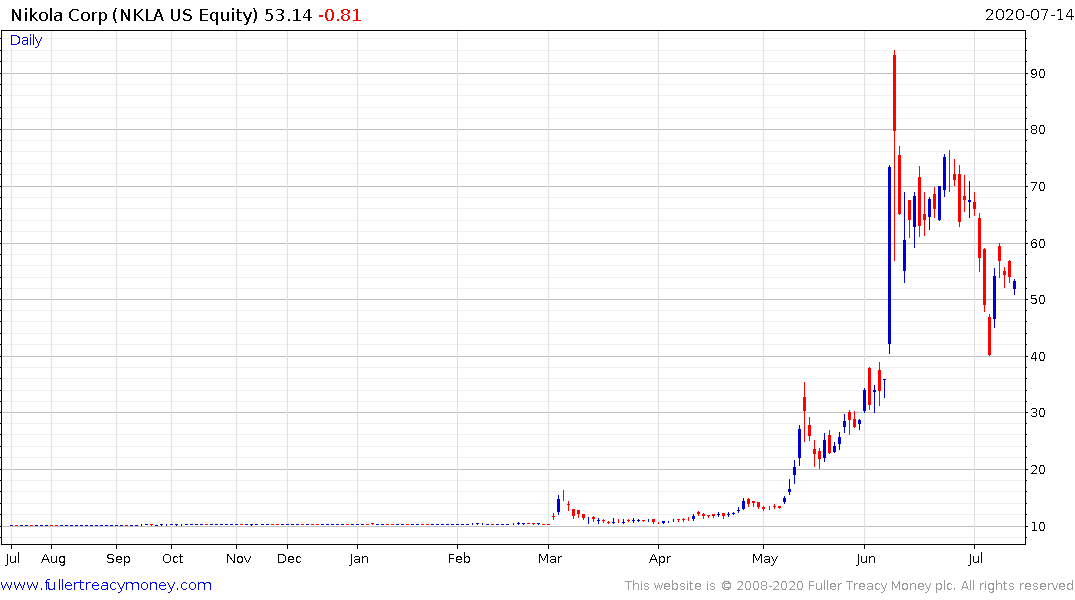Viewport: 1075px width, 600px height.
Task: Click the www.fullertreacymoney.com link
Action: pos(106,585)
